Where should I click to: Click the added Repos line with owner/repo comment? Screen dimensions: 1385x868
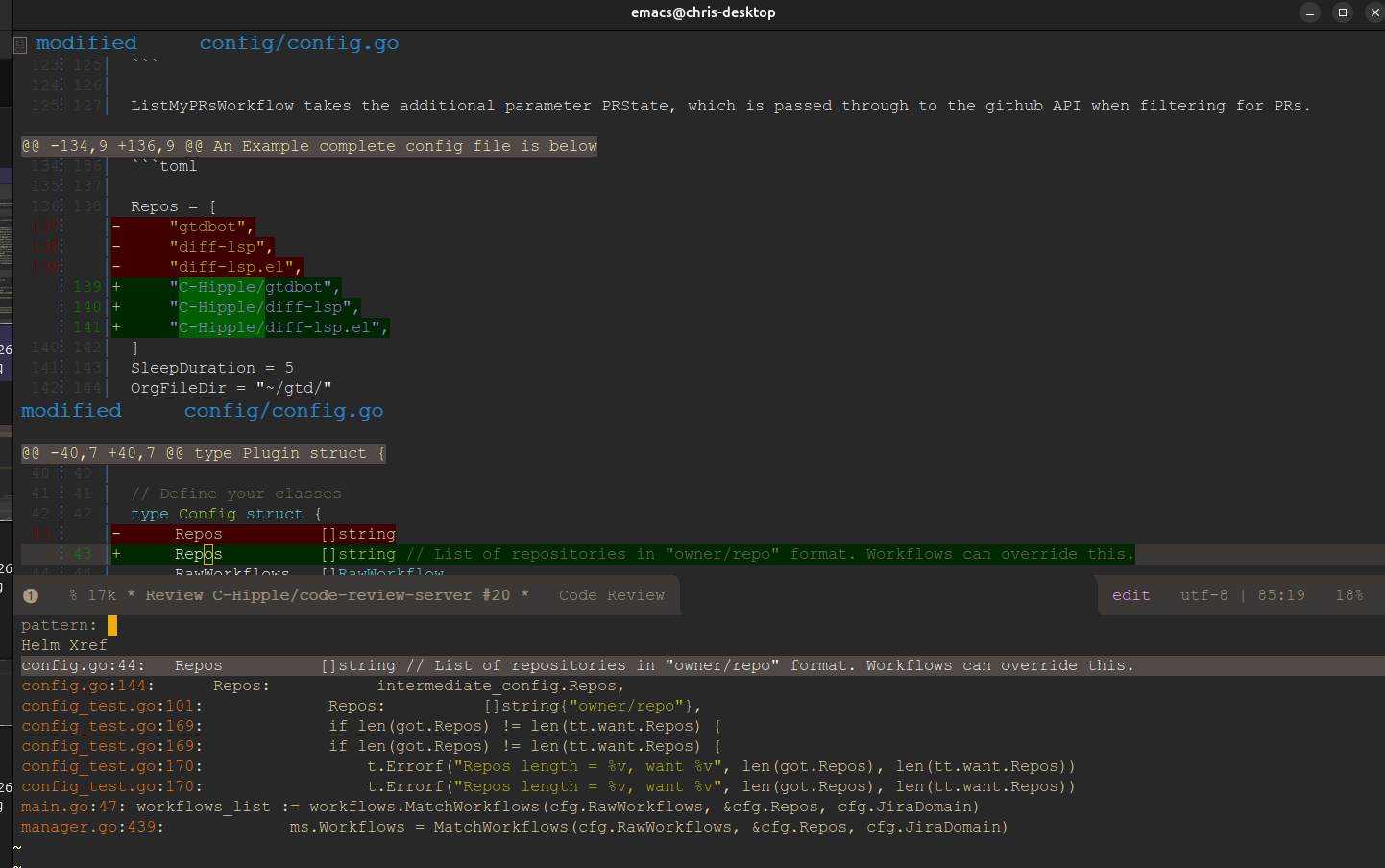pos(623,554)
